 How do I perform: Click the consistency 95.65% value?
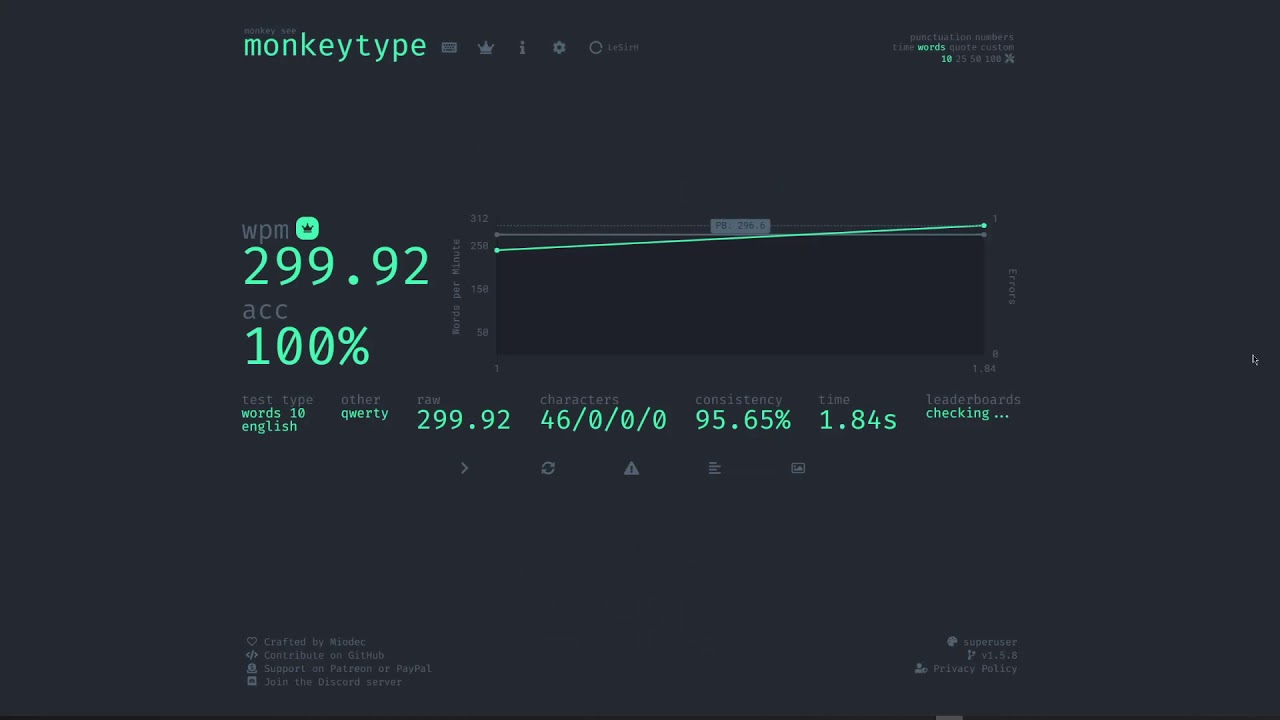[743, 420]
